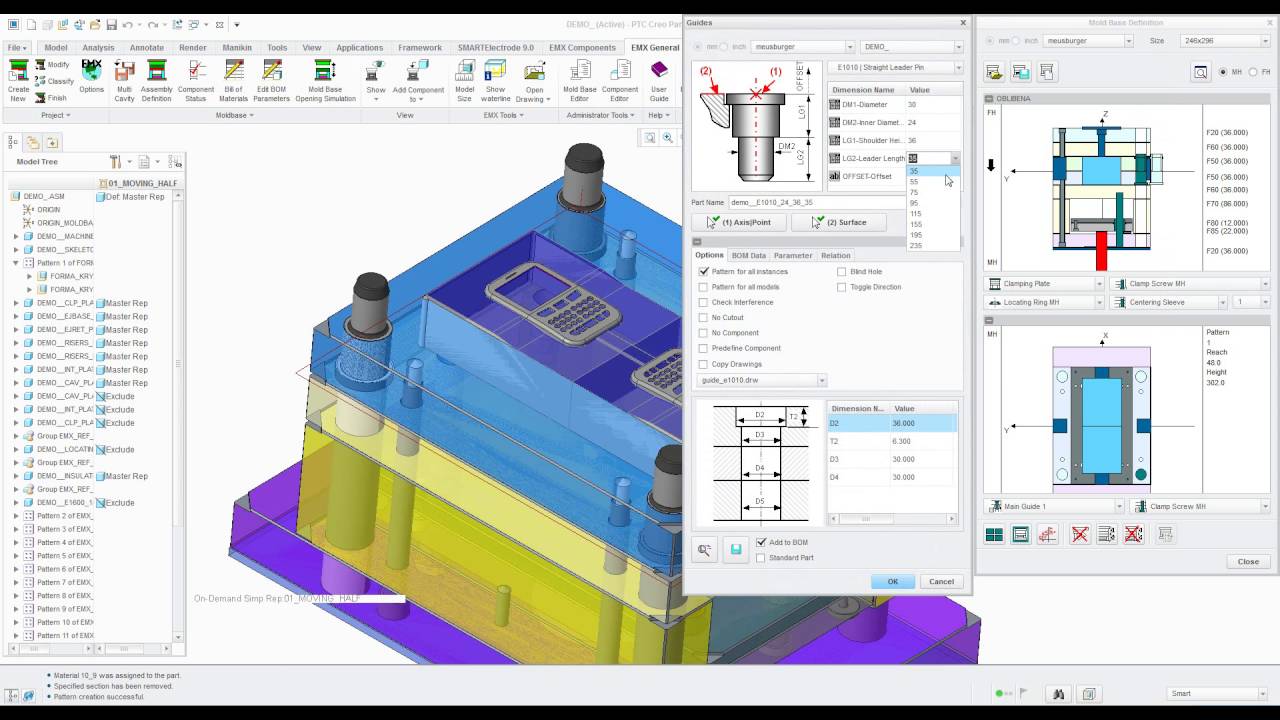Click preview magnifier icon in Mold Base Definition
1280x720 pixels.
pos(1200,72)
